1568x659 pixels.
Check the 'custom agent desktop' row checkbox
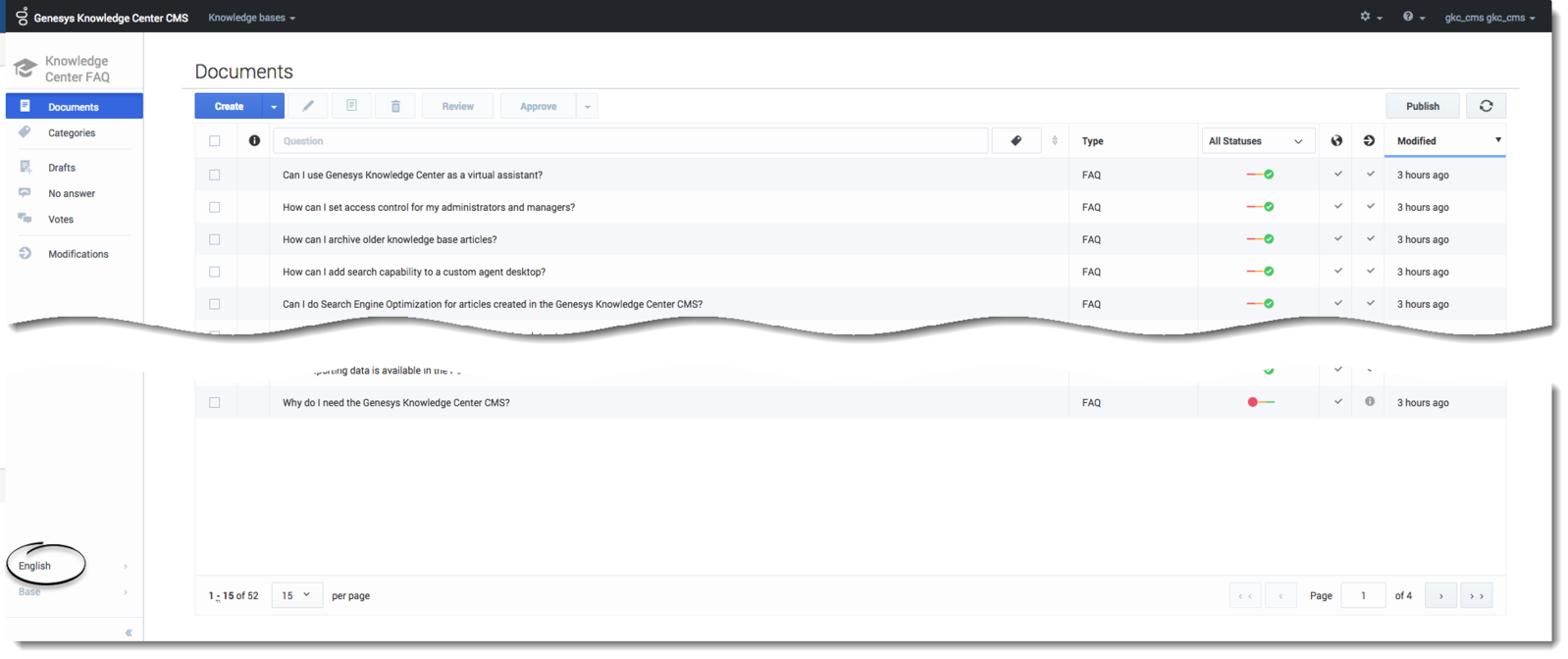coord(214,272)
